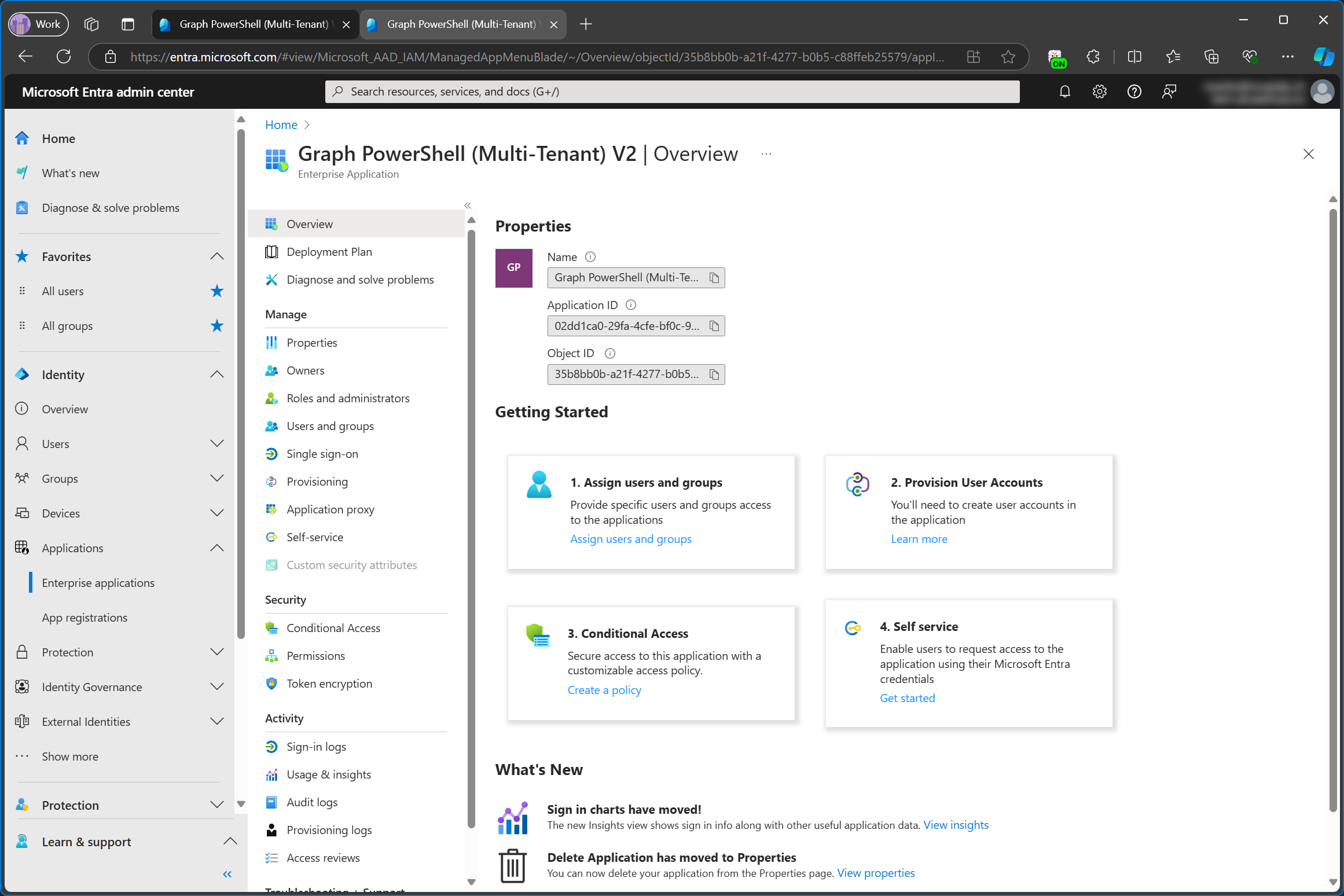This screenshot has width=1344, height=896.
Task: Open Edge split screen icon
Action: pos(1134,57)
